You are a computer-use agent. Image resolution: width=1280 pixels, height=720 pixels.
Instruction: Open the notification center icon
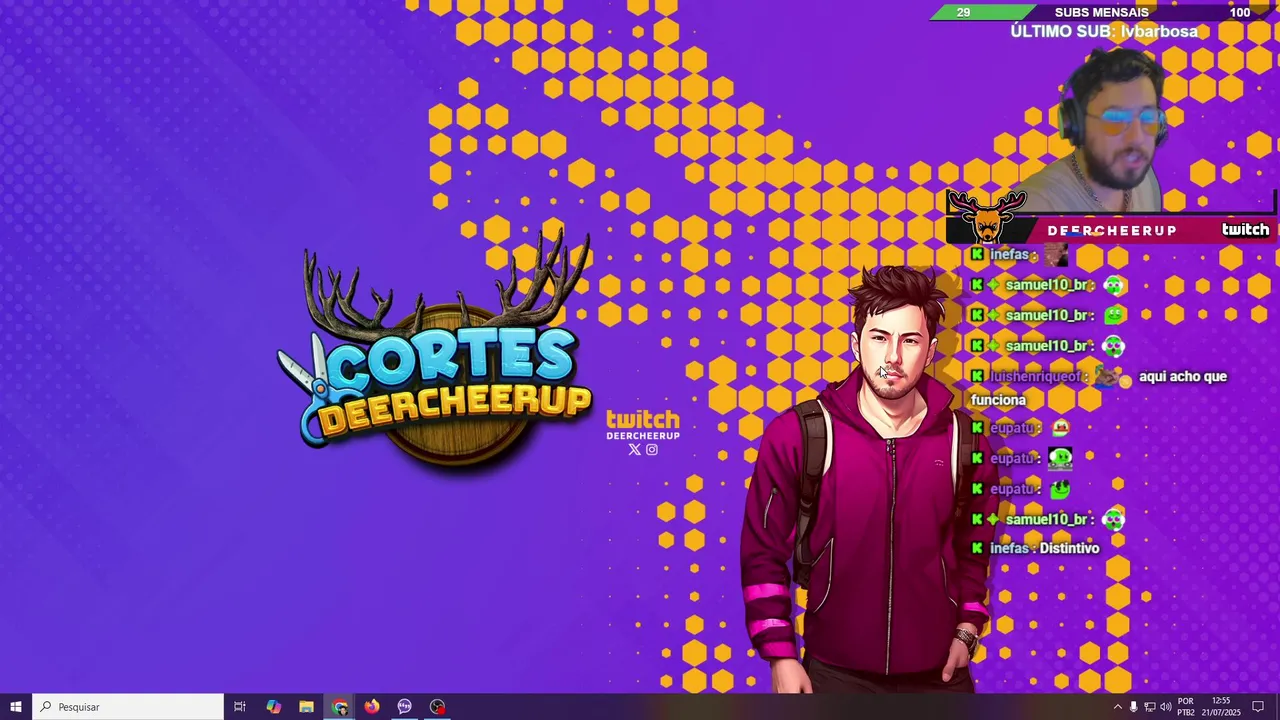coord(1258,707)
